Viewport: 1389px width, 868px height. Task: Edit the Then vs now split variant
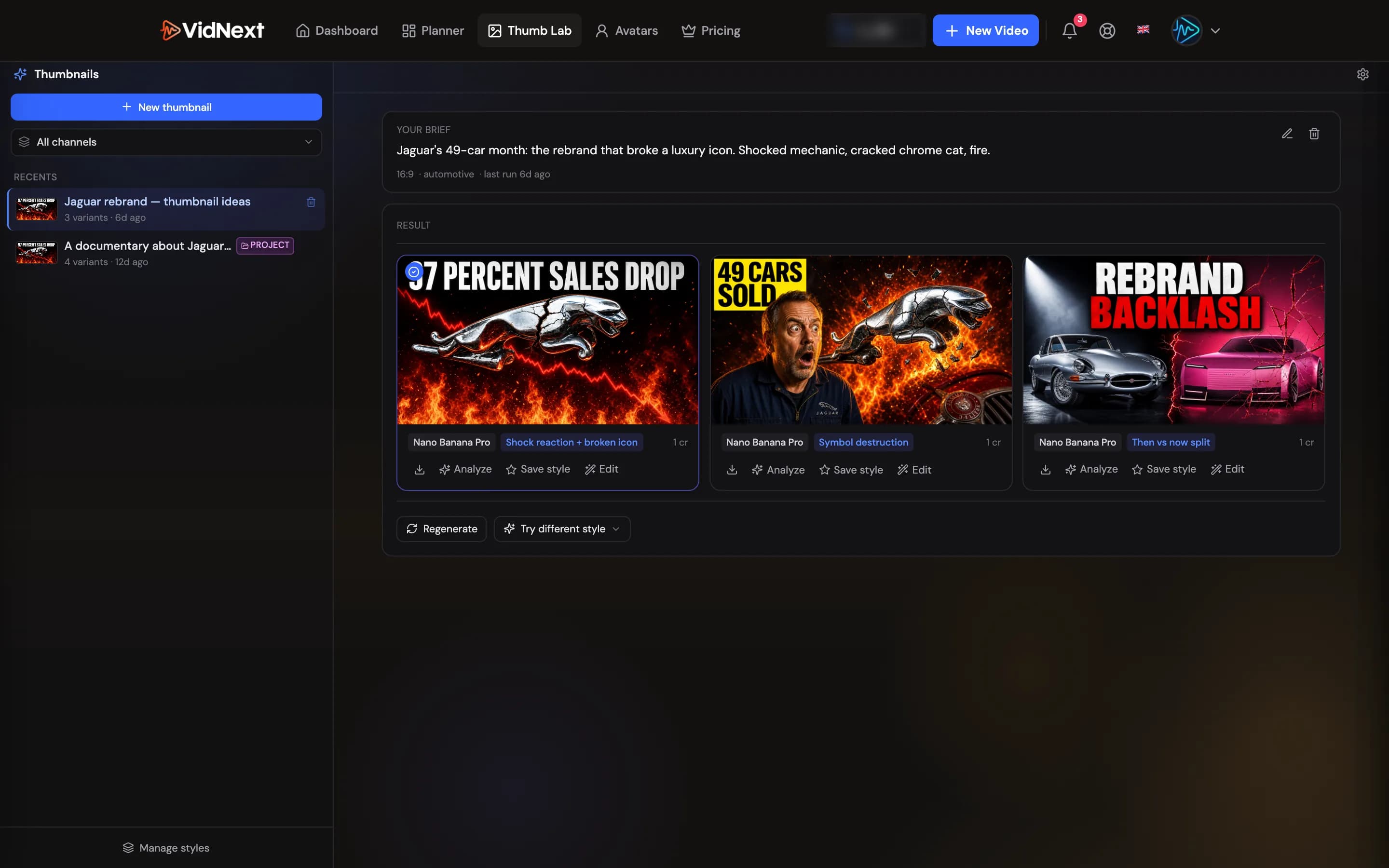1228,469
